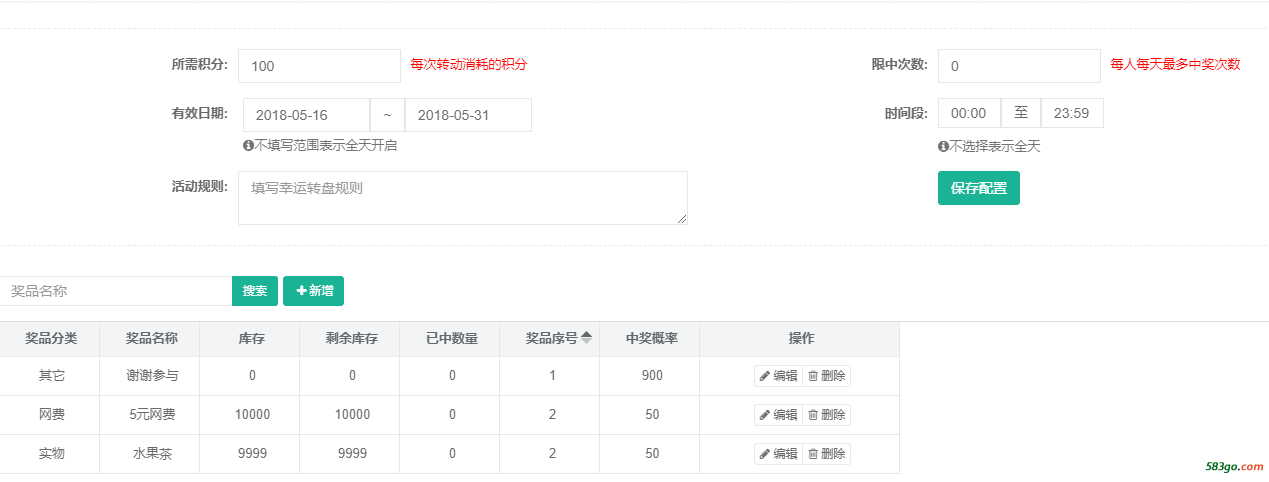Click the info icon beside 不填写范围表示全天开启
Screen dimensions: 1269x482
tap(248, 146)
